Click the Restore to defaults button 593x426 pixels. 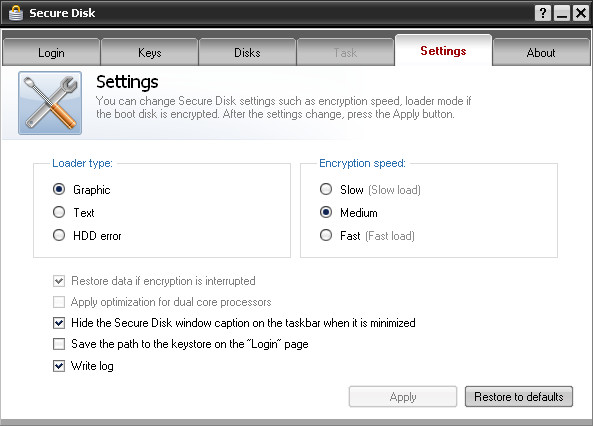(519, 396)
